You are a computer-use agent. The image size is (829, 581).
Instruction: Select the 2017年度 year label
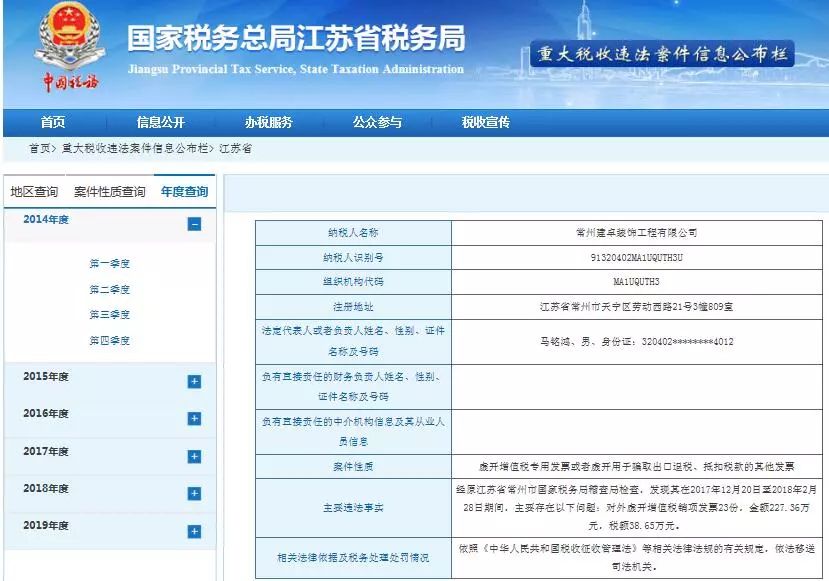[46, 451]
